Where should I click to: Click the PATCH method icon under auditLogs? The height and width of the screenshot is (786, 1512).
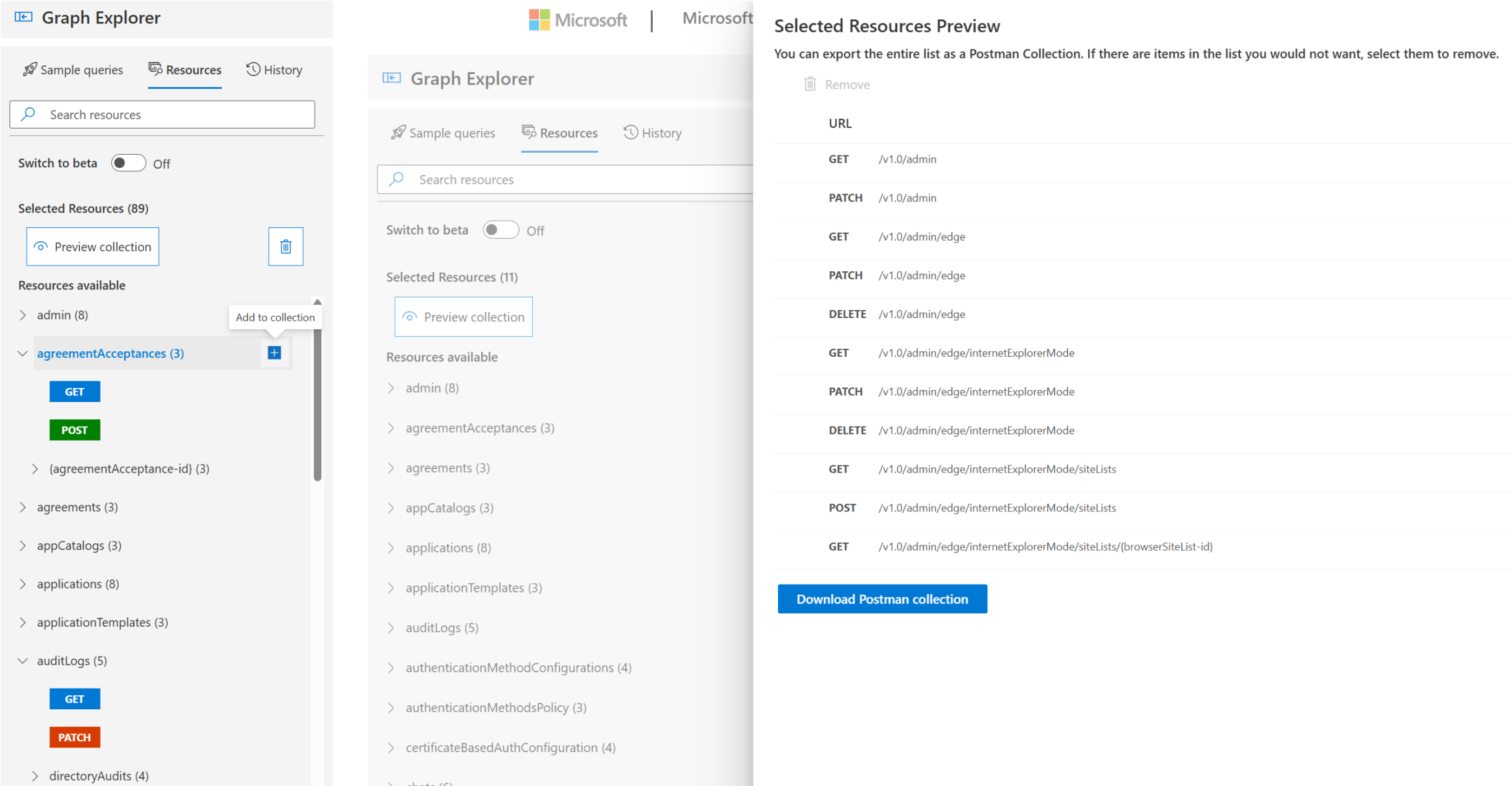(75, 737)
